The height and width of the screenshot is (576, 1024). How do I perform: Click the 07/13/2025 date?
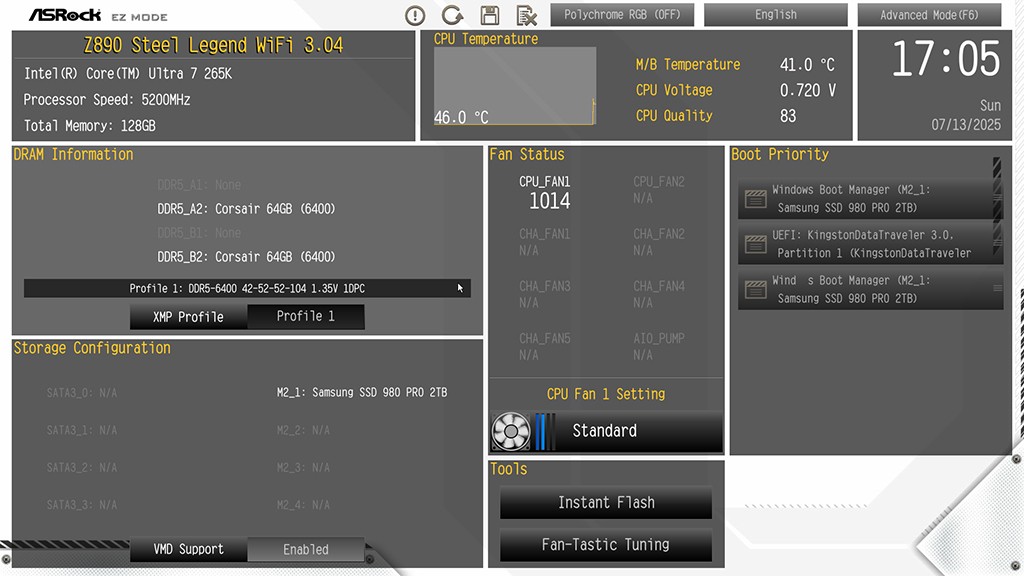coord(966,124)
